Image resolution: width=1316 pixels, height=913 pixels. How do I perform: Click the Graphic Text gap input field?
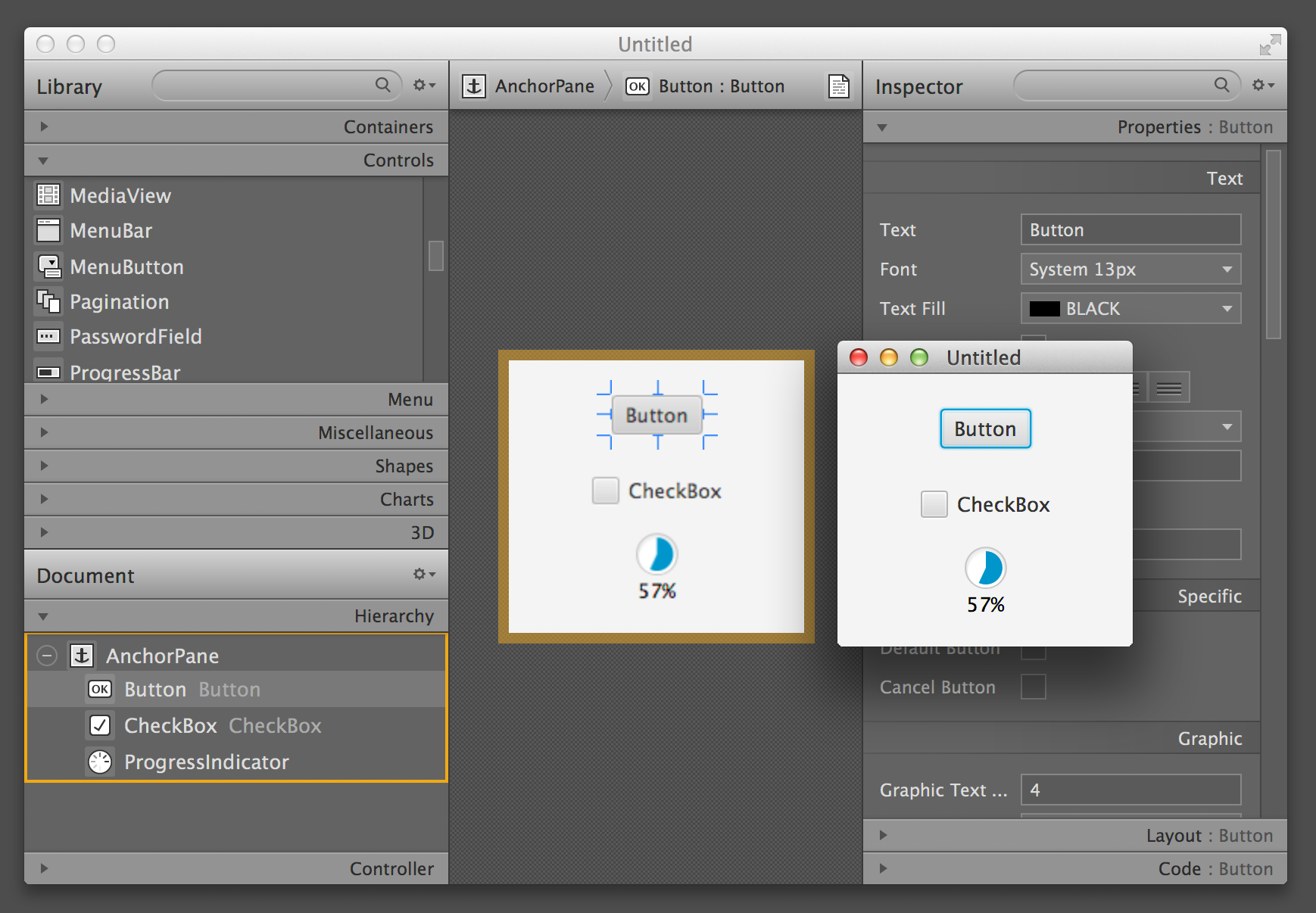pyautogui.click(x=1130, y=790)
